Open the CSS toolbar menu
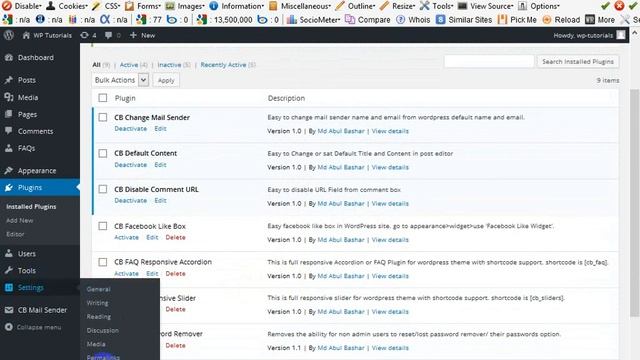Image resolution: width=640 pixels, height=360 pixels. tap(106, 6)
